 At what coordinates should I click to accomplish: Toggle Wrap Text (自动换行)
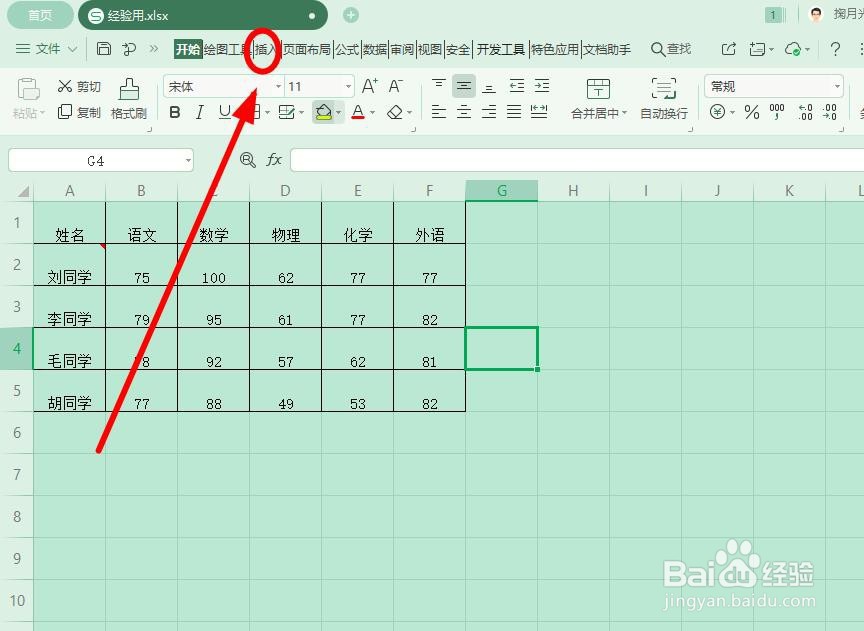[x=664, y=99]
